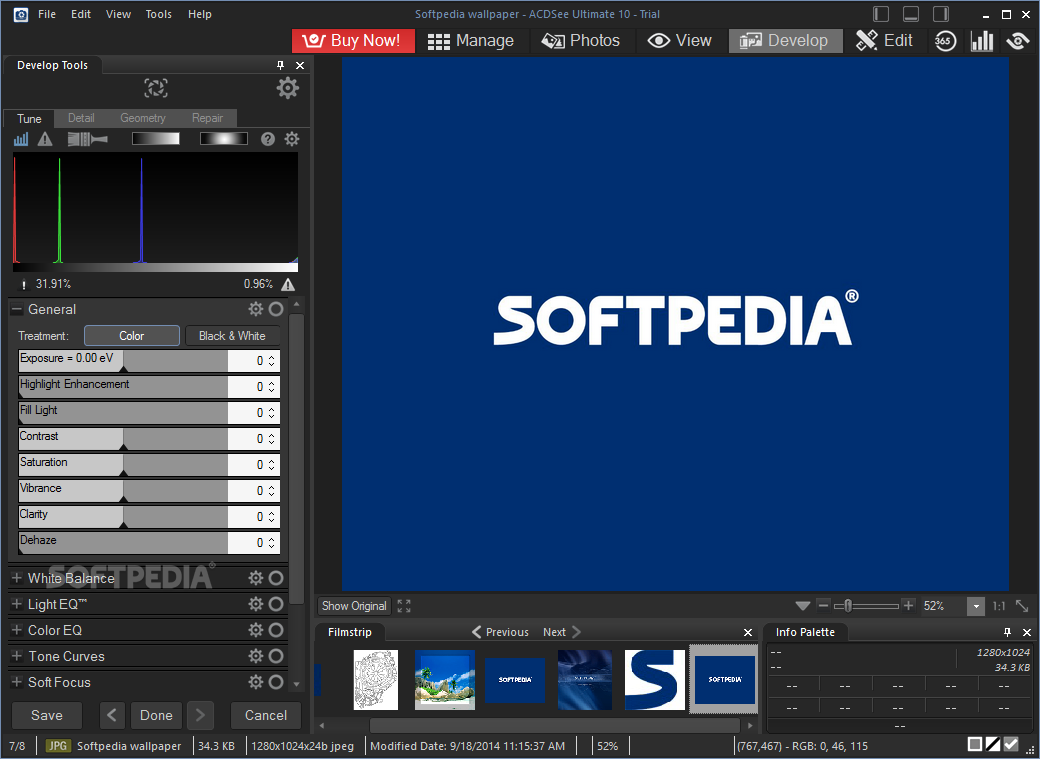Image resolution: width=1040 pixels, height=759 pixels.
Task: Open the Edit menu
Action: [81, 14]
